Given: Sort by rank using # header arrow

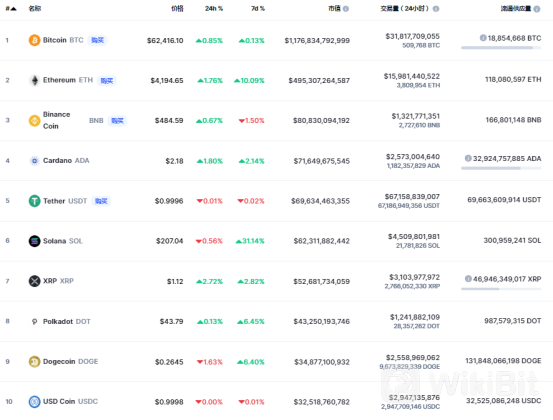Looking at the screenshot, I should tap(11, 8).
